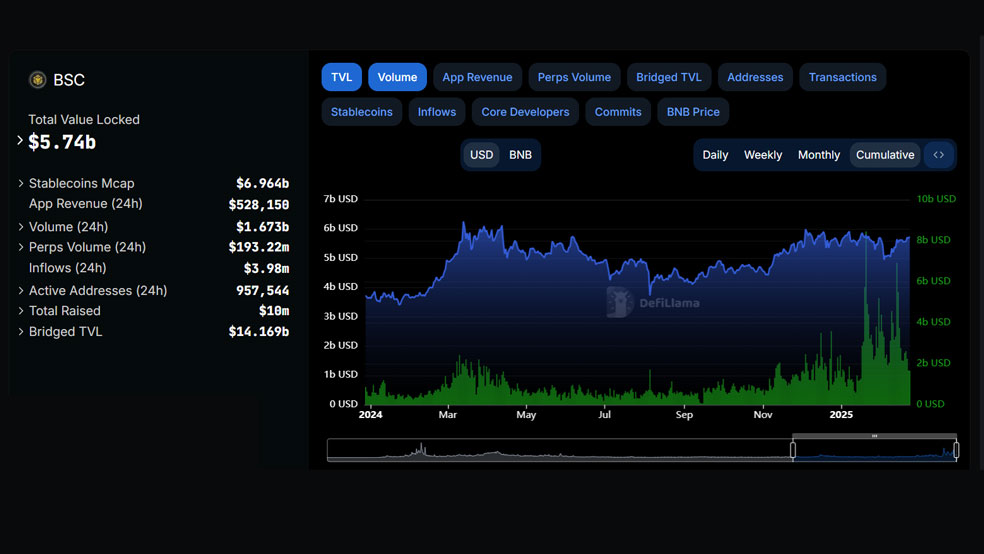
Task: Grab the left range selector handle
Action: coord(793,450)
